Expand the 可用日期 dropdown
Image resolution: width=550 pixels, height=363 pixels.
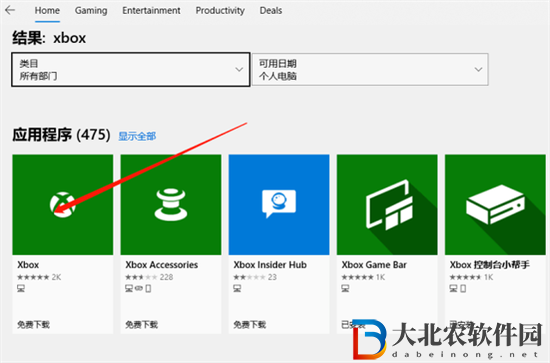pyautogui.click(x=370, y=69)
